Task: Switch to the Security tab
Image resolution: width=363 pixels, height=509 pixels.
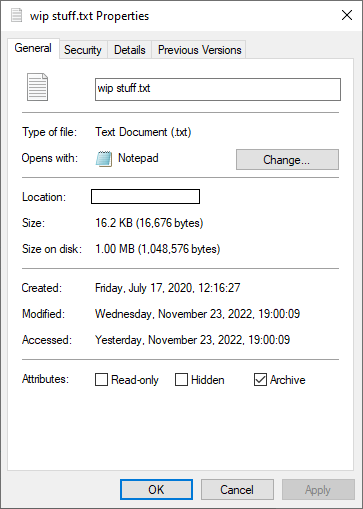Action: [83, 50]
